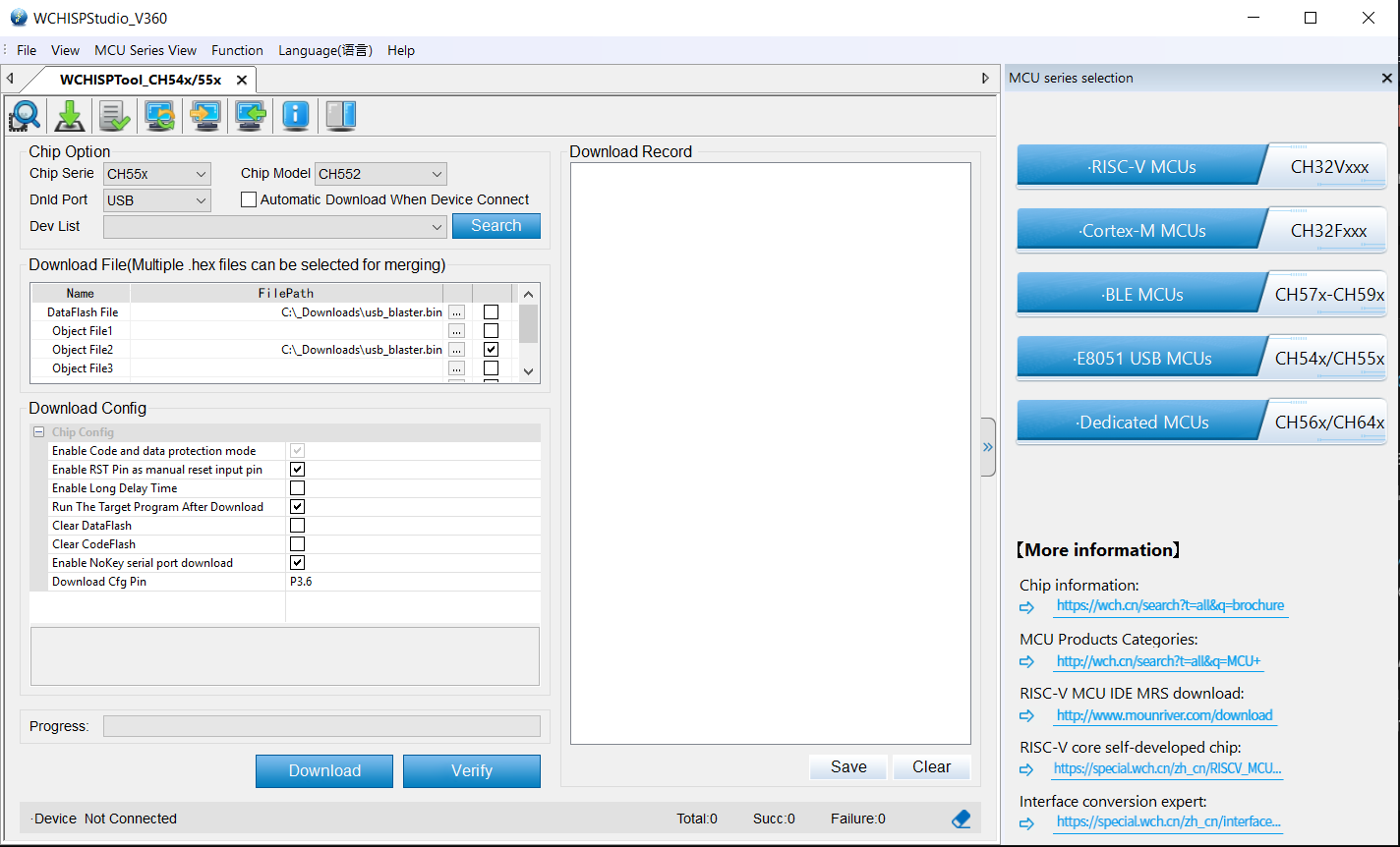This screenshot has width=1400, height=847.
Task: Click the green download-arrow toolbar icon
Action: pos(70,116)
